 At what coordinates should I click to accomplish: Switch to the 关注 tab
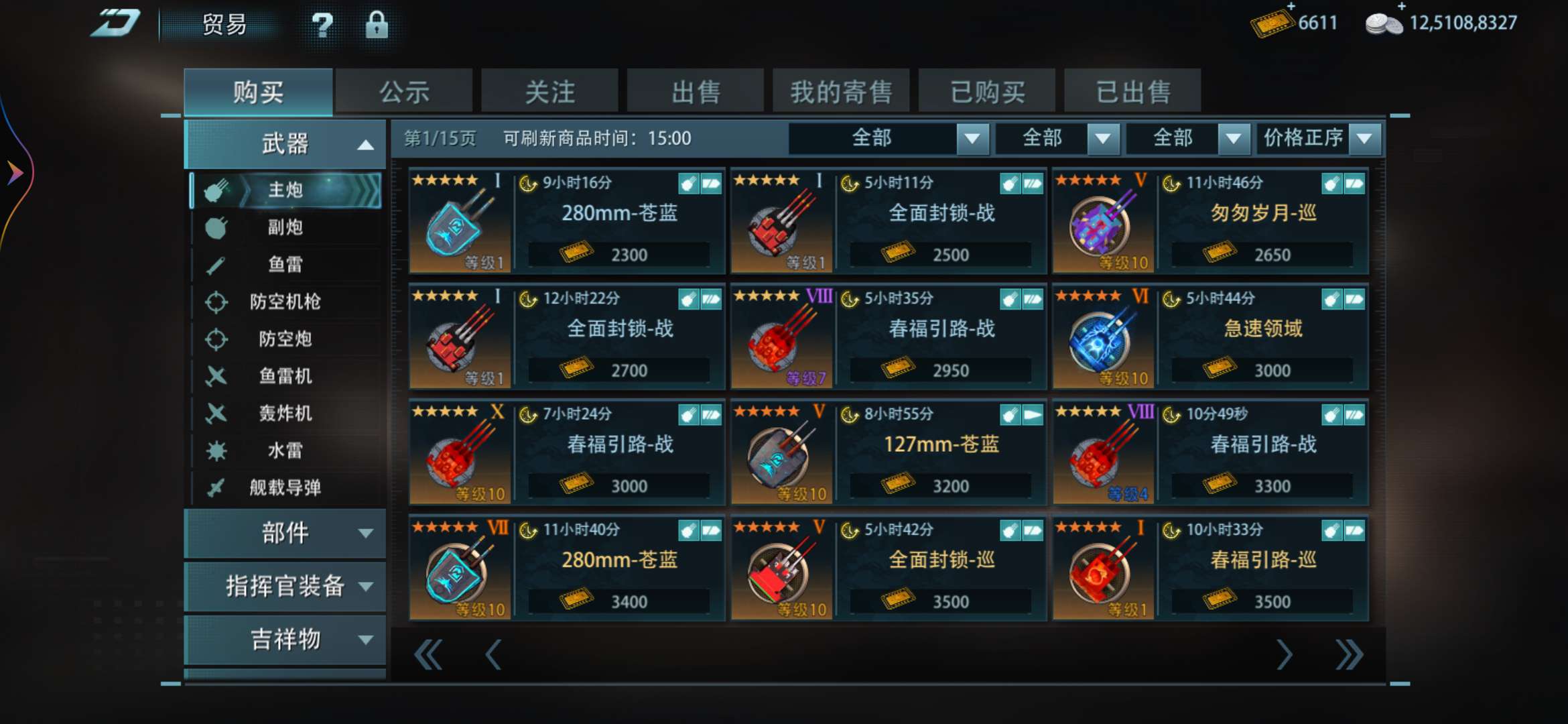click(x=549, y=91)
